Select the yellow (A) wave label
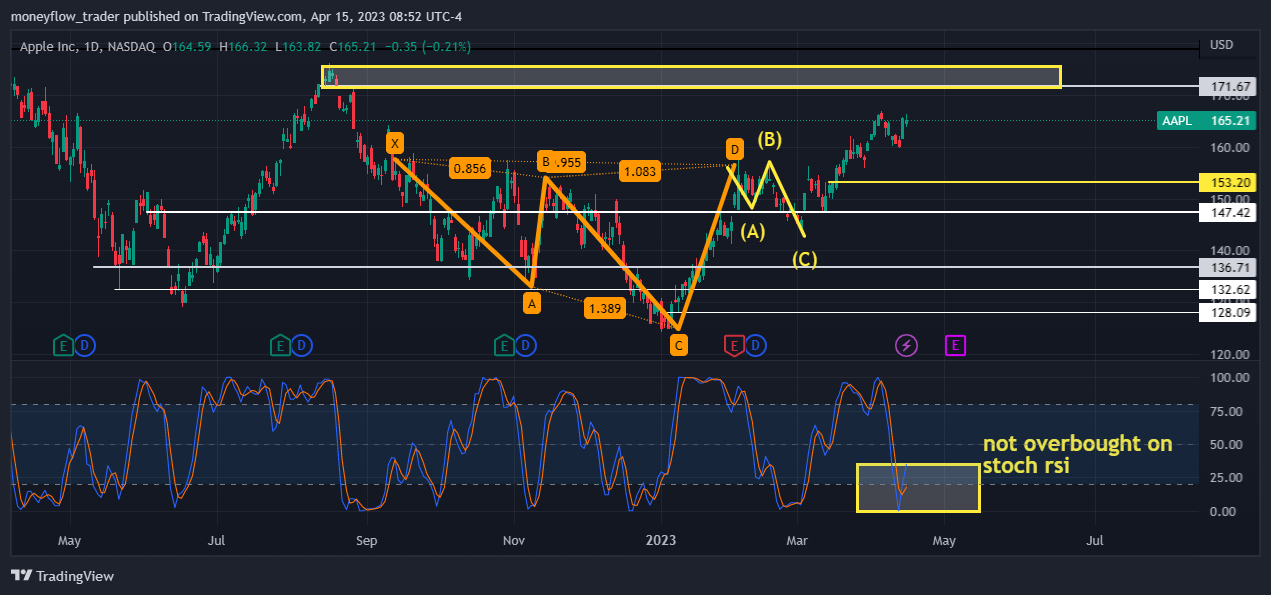 point(753,232)
